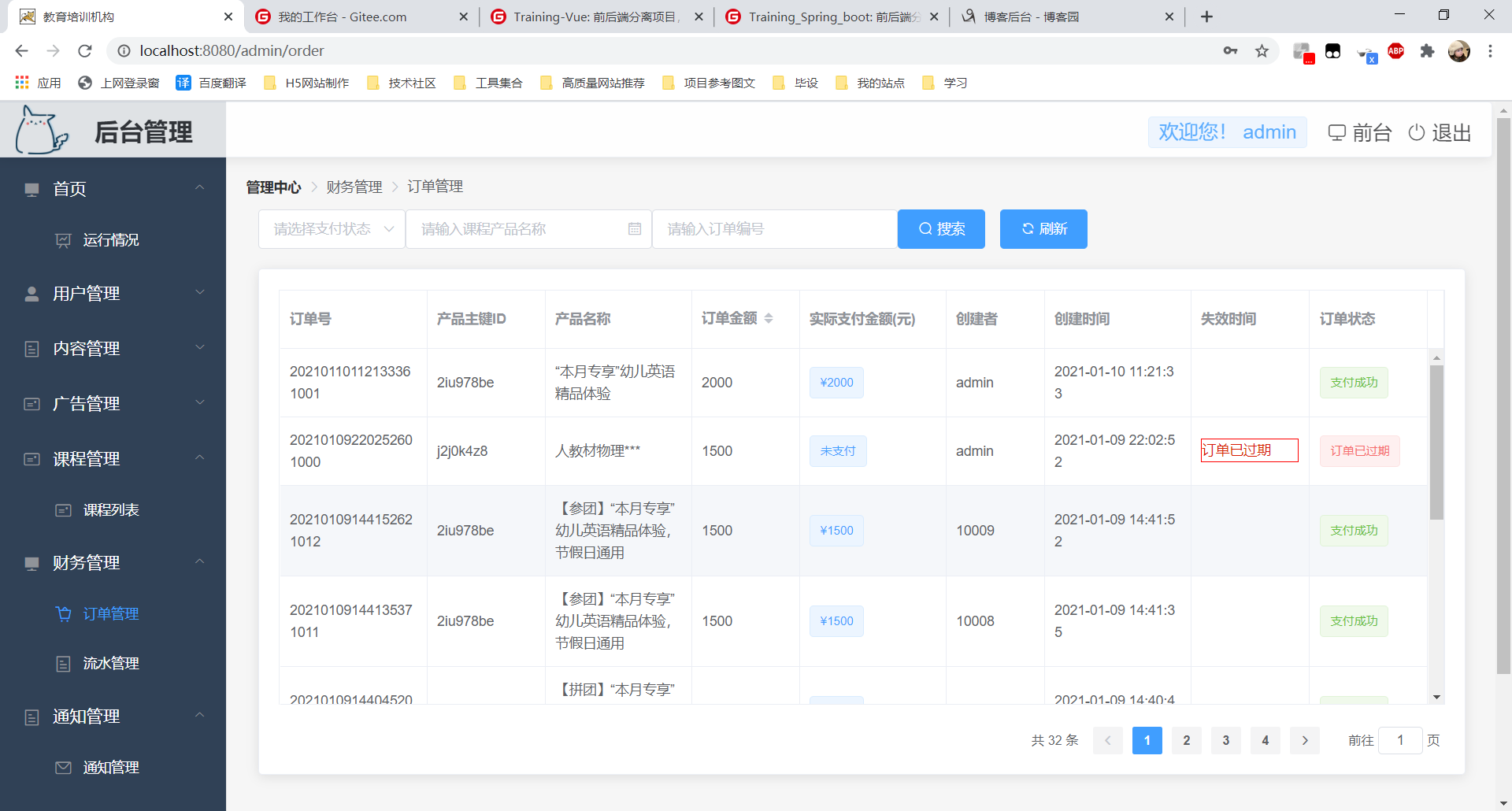Open 订单管理 sidebar item

click(113, 614)
